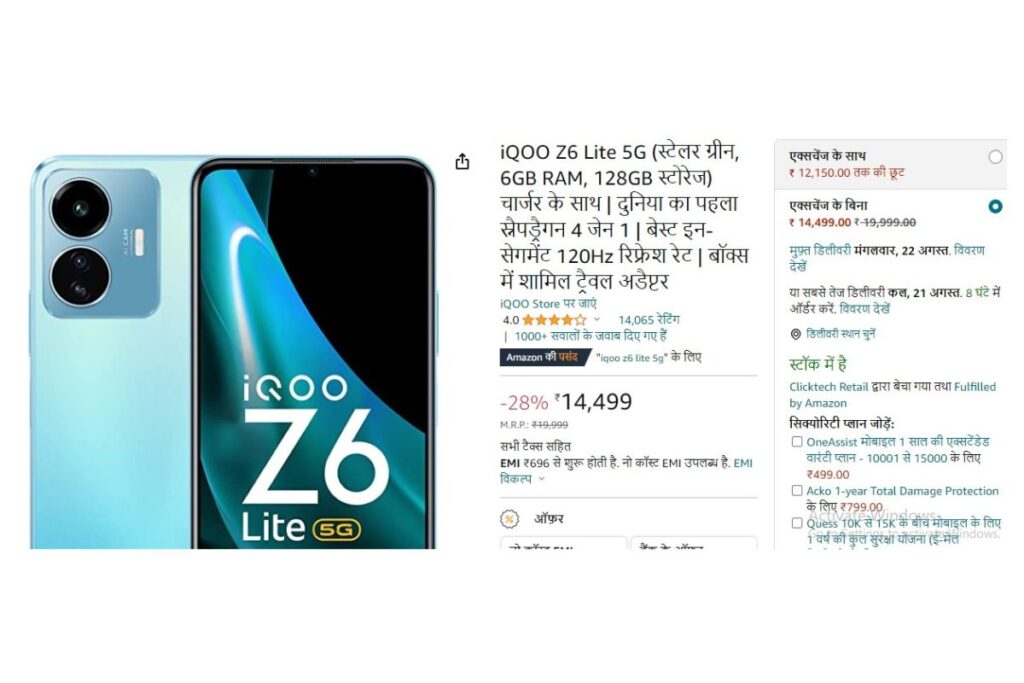Viewport: 1024px width, 683px height.
Task: Check the Quess 10K to 15K plan checkbox
Action: pos(797,523)
